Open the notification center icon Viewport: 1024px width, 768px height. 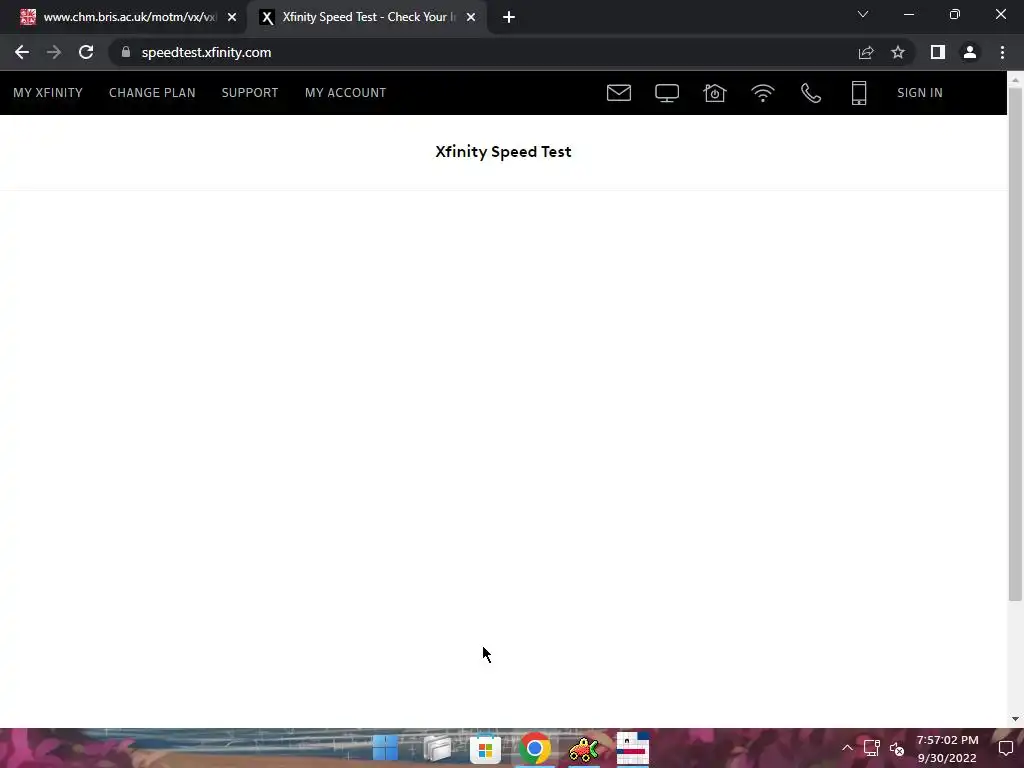(x=1006, y=748)
